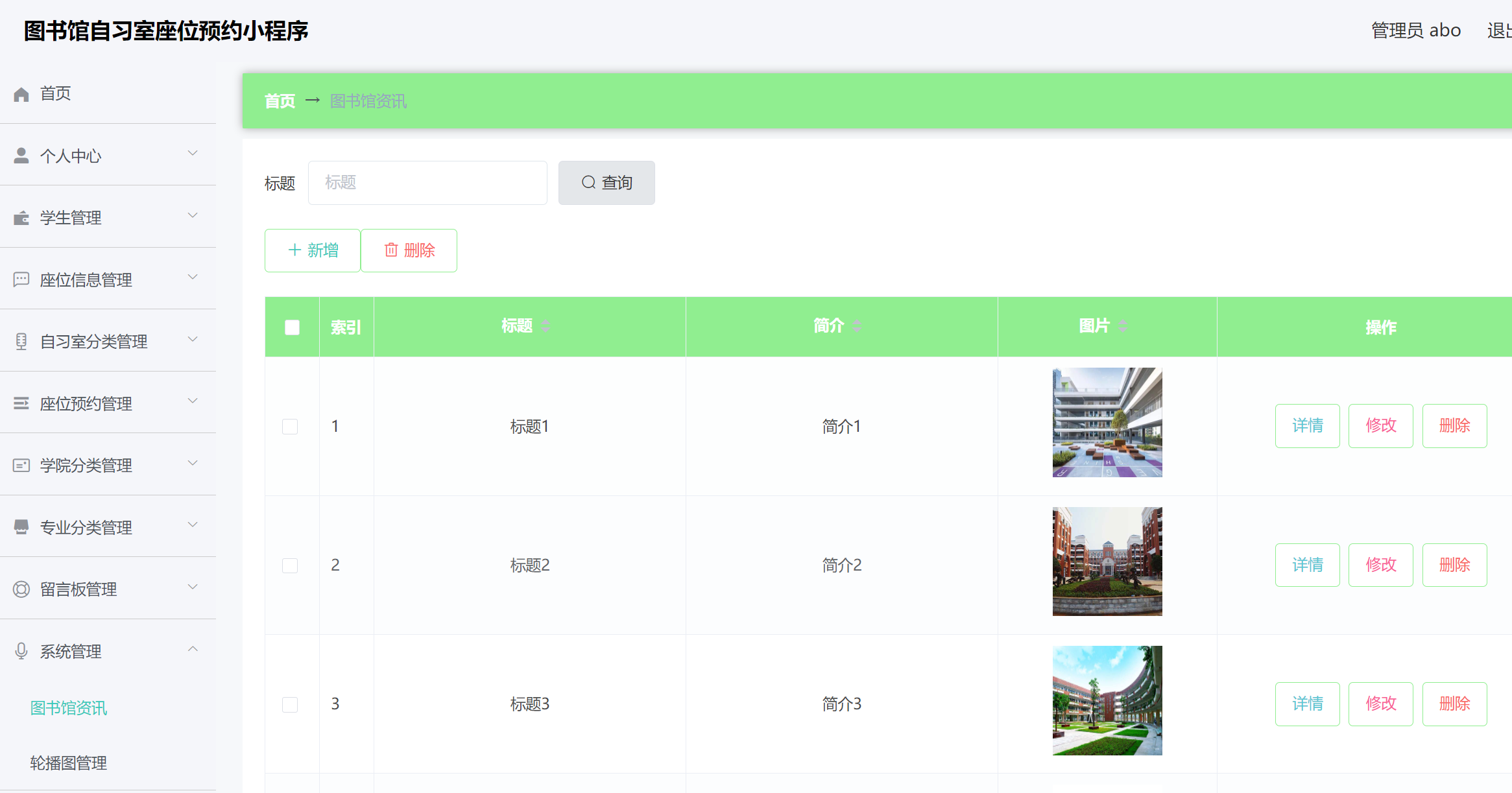Screen dimensions: 1512x793
Task: Click 修改 button for 标题2 row
Action: (1380, 565)
